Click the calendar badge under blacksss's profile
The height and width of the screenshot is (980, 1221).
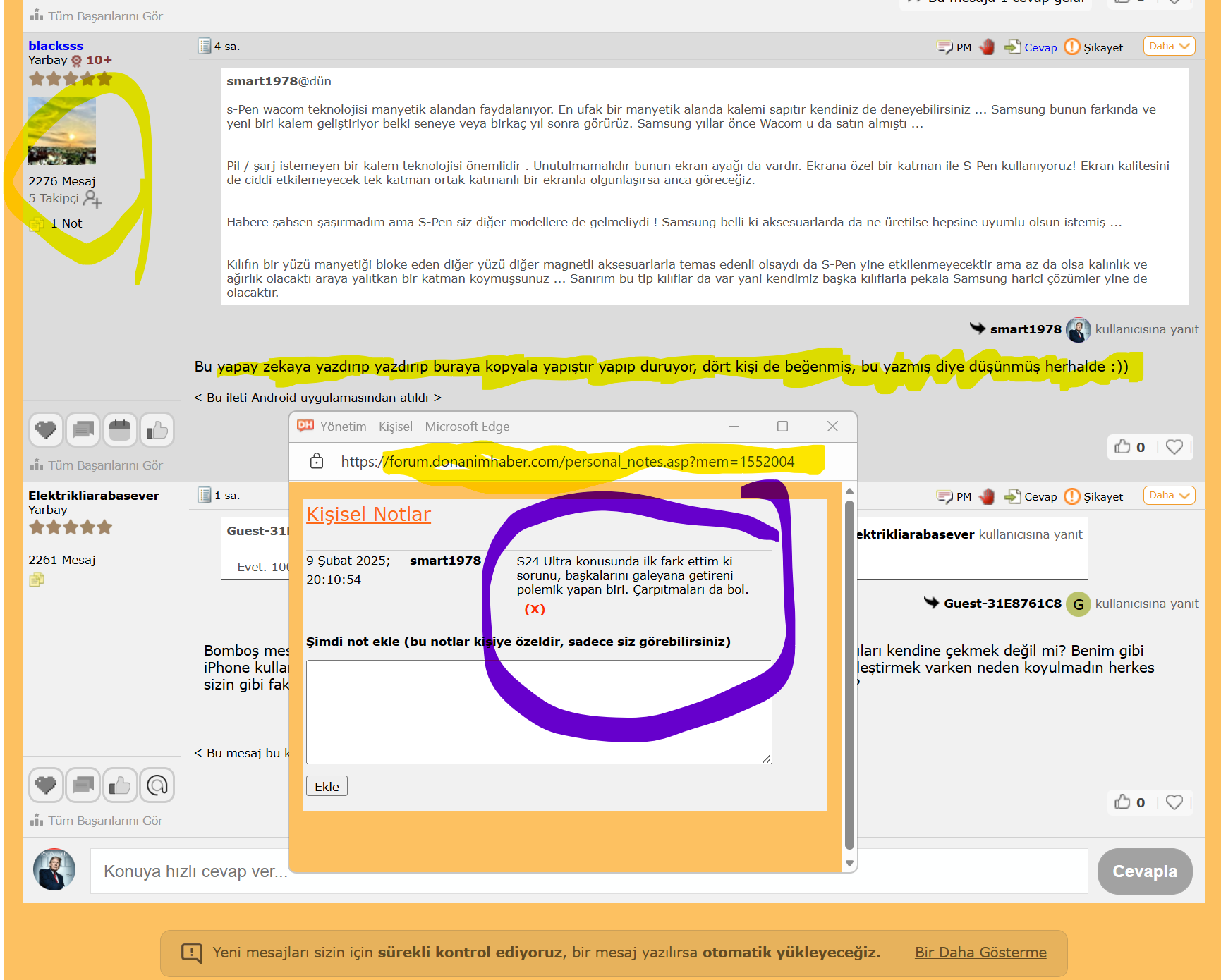120,430
